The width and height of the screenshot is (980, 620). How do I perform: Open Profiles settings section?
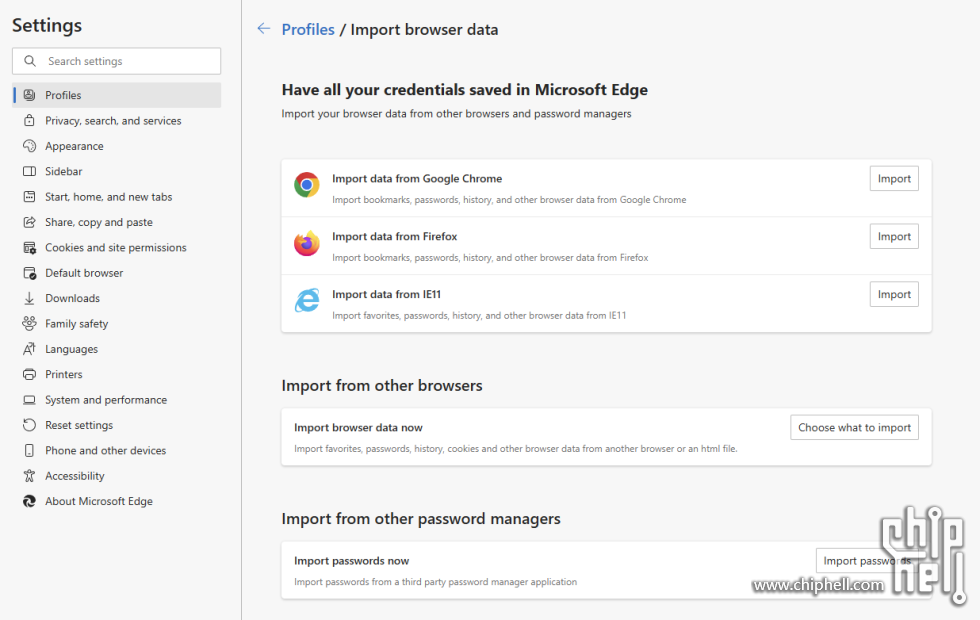(116, 95)
